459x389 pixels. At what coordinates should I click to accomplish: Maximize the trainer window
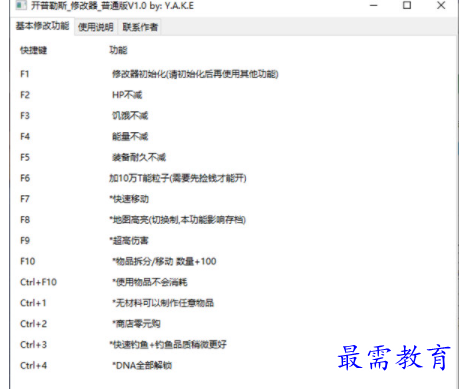click(x=407, y=5)
